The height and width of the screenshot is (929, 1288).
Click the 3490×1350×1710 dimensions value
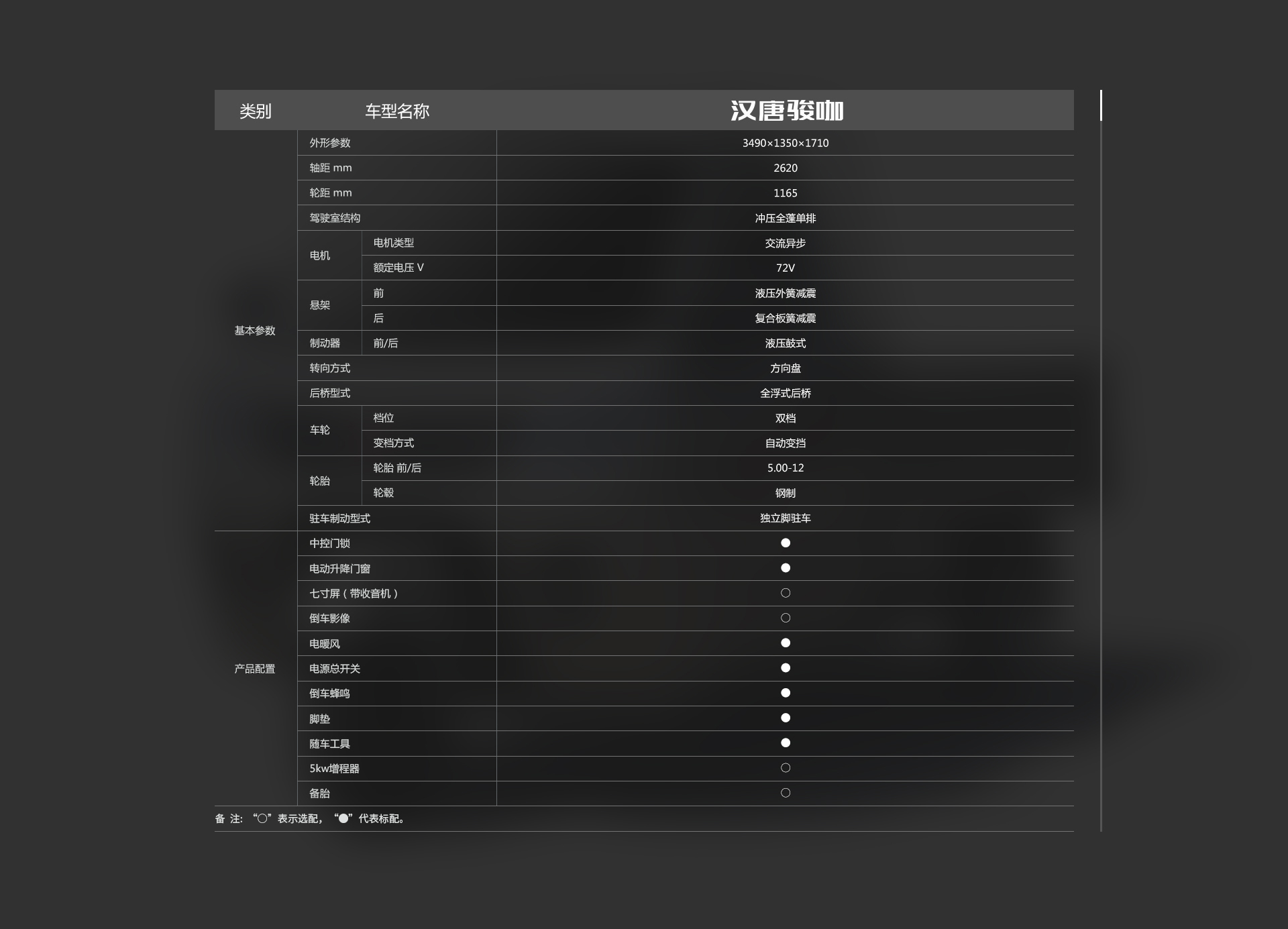[x=785, y=143]
